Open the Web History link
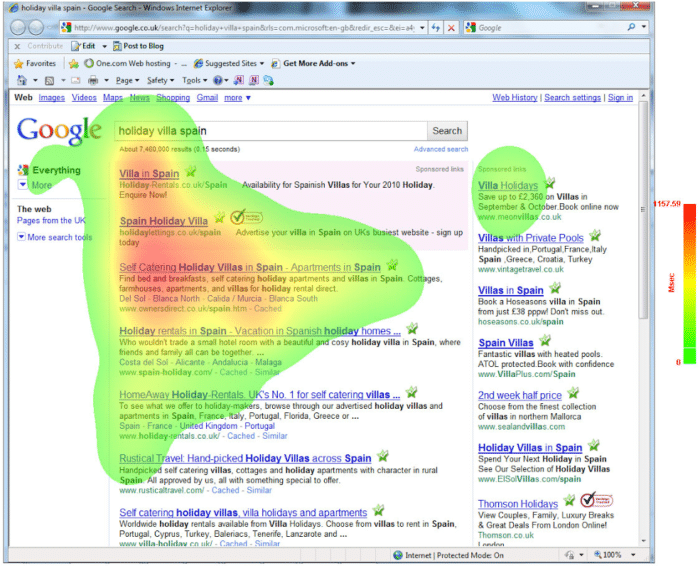The height and width of the screenshot is (566, 700). click(515, 97)
